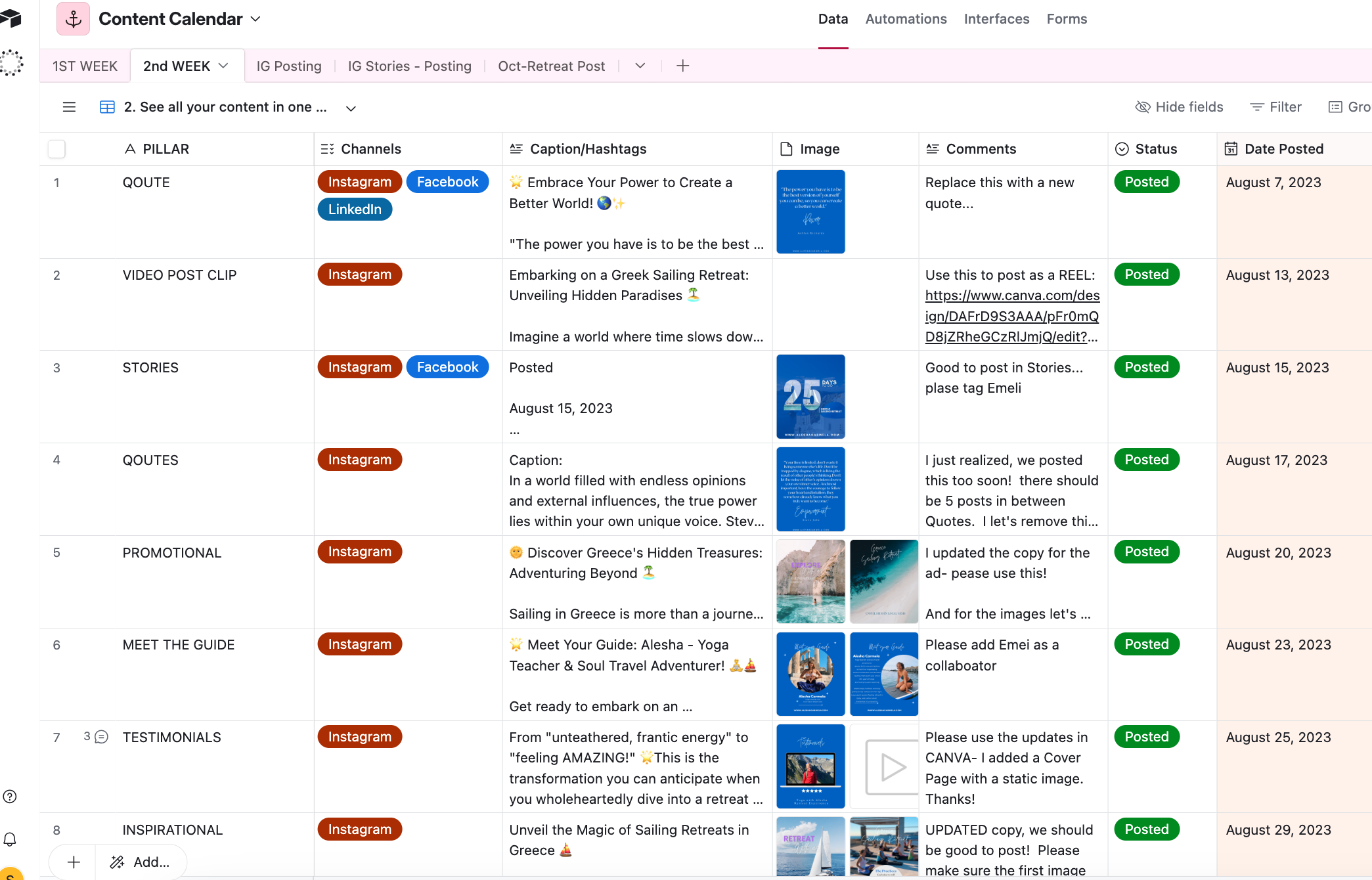Screen dimensions: 1372x880
Task: Open the 25 days image thumbnail
Action: 810,397
